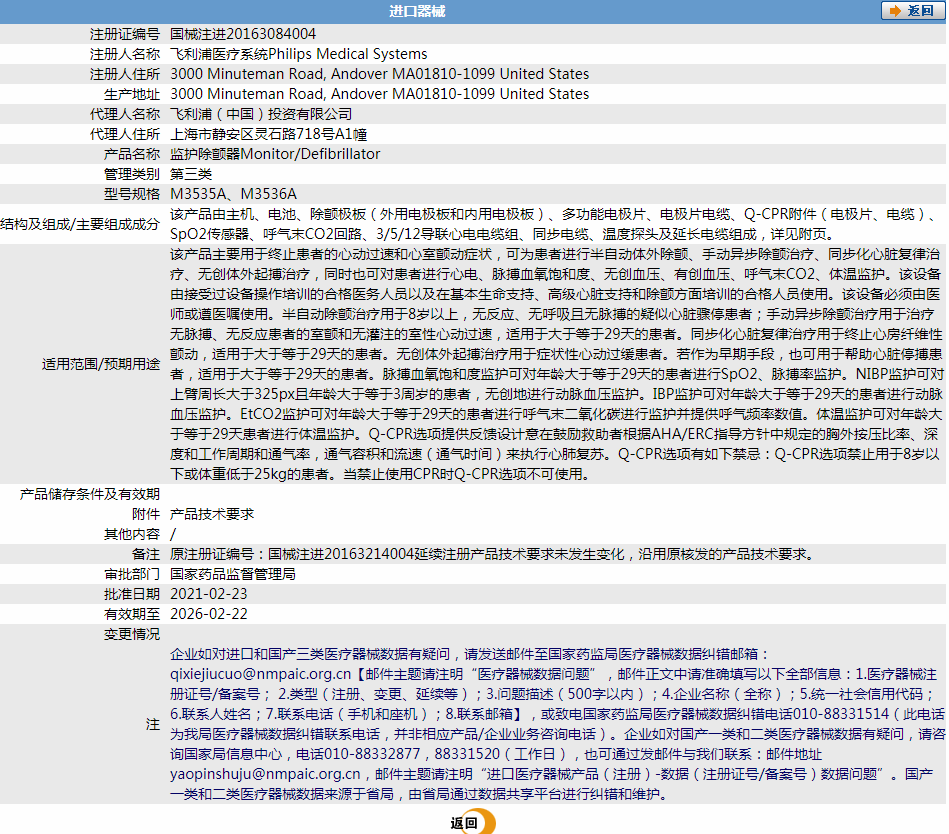
Task: Click the 返回 button at top right
Action: [913, 11]
